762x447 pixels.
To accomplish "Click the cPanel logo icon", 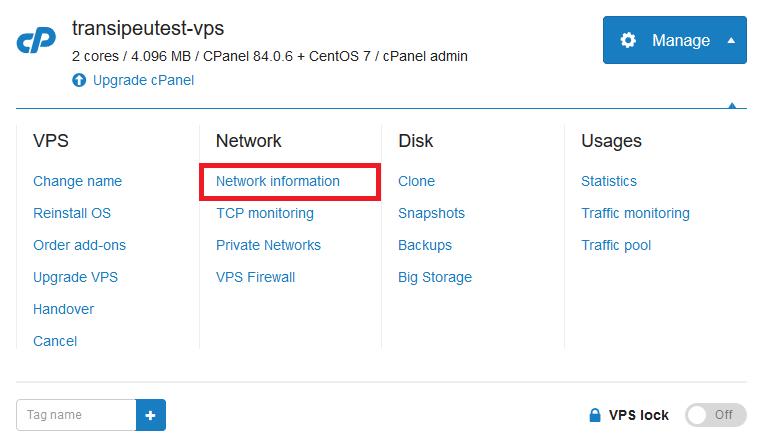I will point(36,40).
